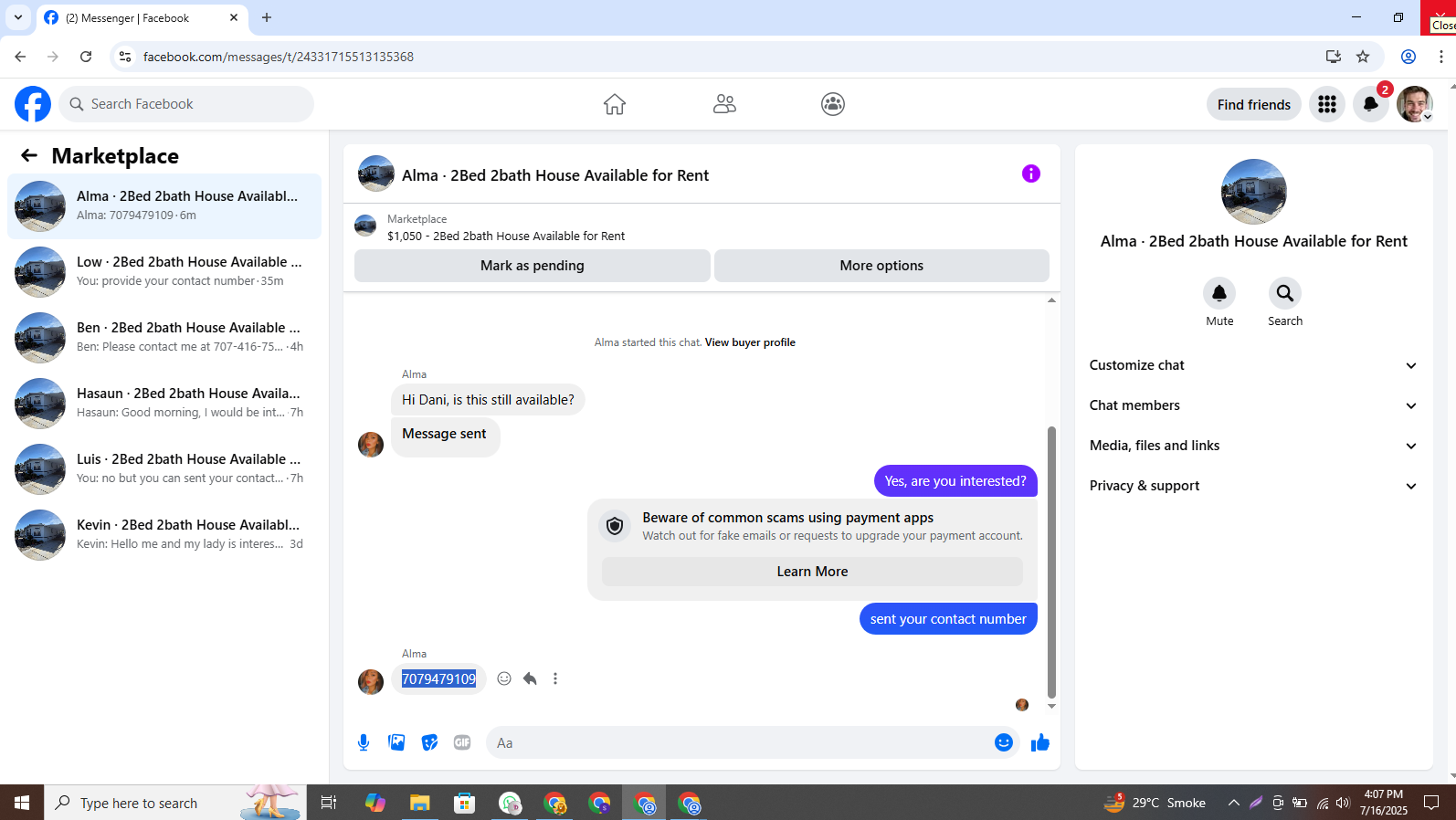Click the chat scrollbar thumb
This screenshot has width=1456, height=820.
point(1051,562)
